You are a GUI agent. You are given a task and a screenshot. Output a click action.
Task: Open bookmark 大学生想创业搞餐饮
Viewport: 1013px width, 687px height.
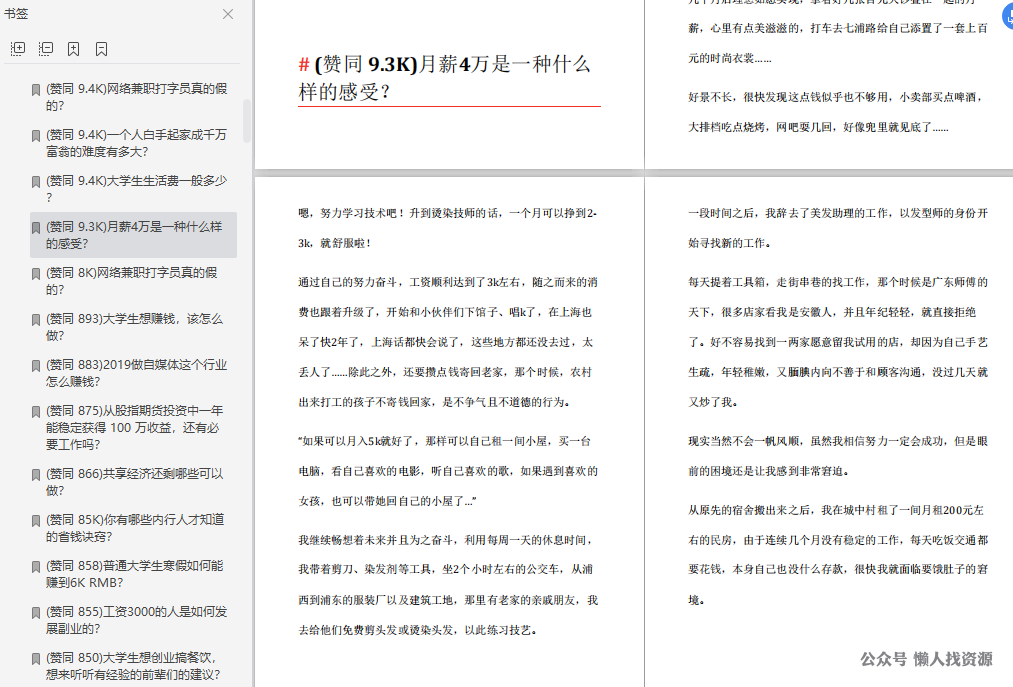tap(133, 666)
